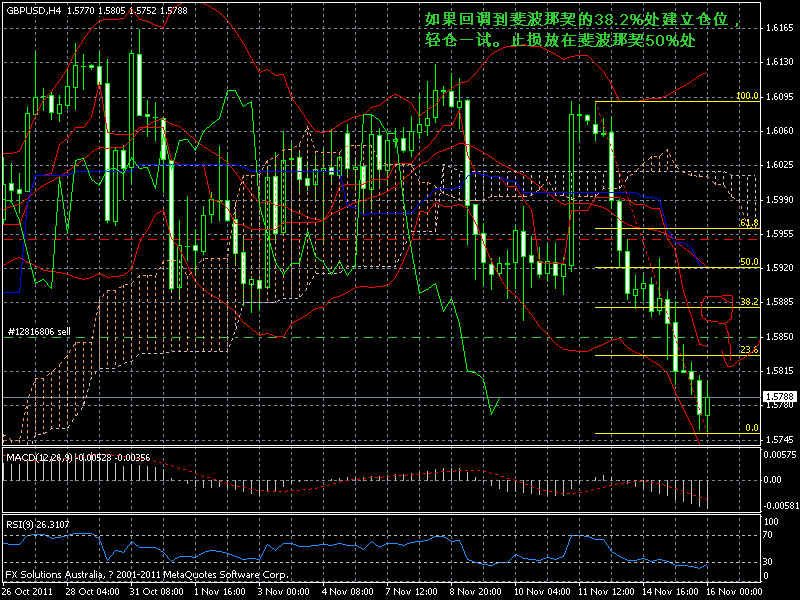Viewport: 800px width, 600px height.
Task: Click the '4 Nov 08:00' time axis label
Action: pos(347,592)
